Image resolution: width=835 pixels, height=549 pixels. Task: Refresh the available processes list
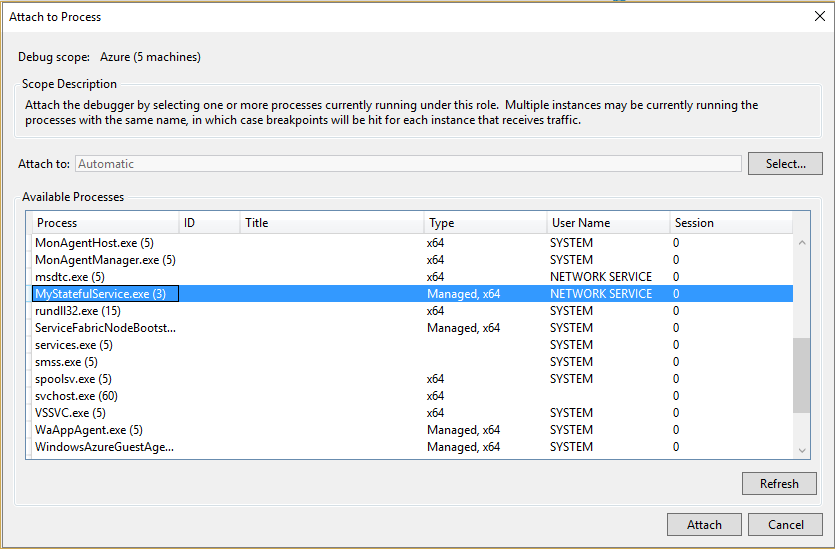[x=779, y=484]
